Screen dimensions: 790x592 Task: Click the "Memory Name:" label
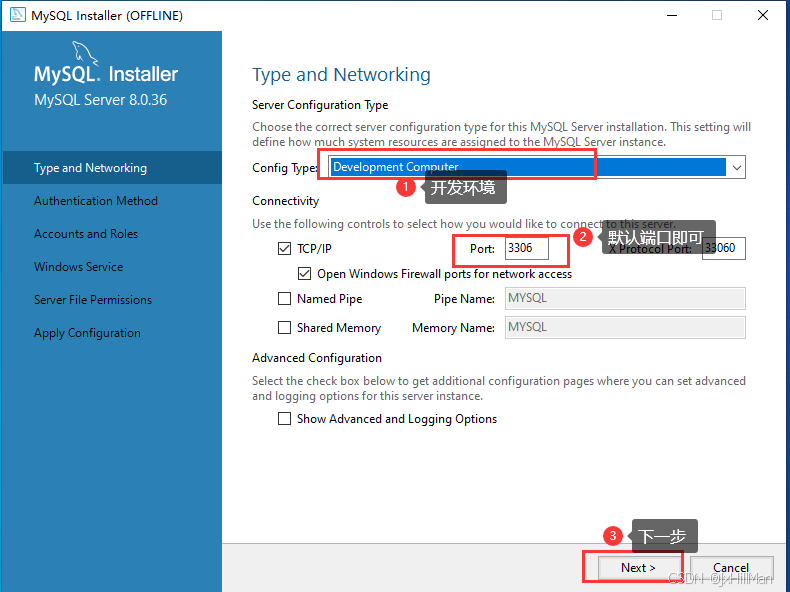pyautogui.click(x=453, y=328)
